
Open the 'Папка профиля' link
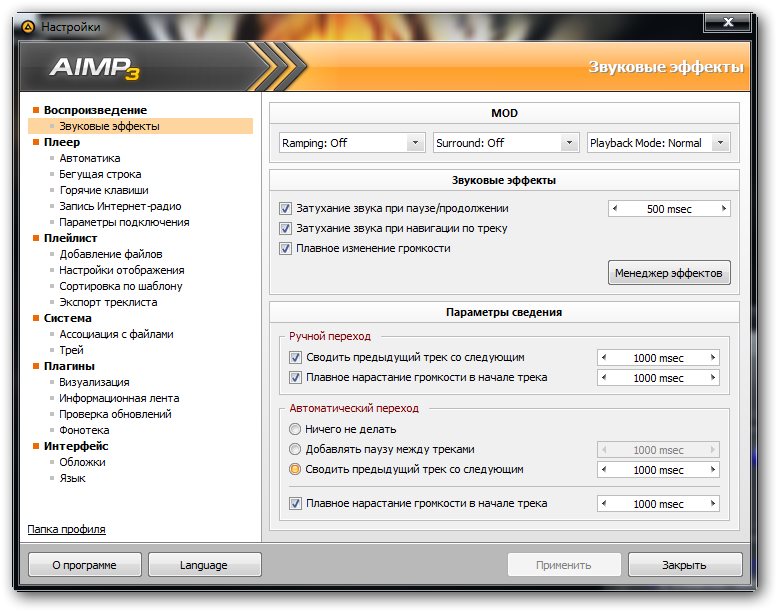(x=66, y=529)
